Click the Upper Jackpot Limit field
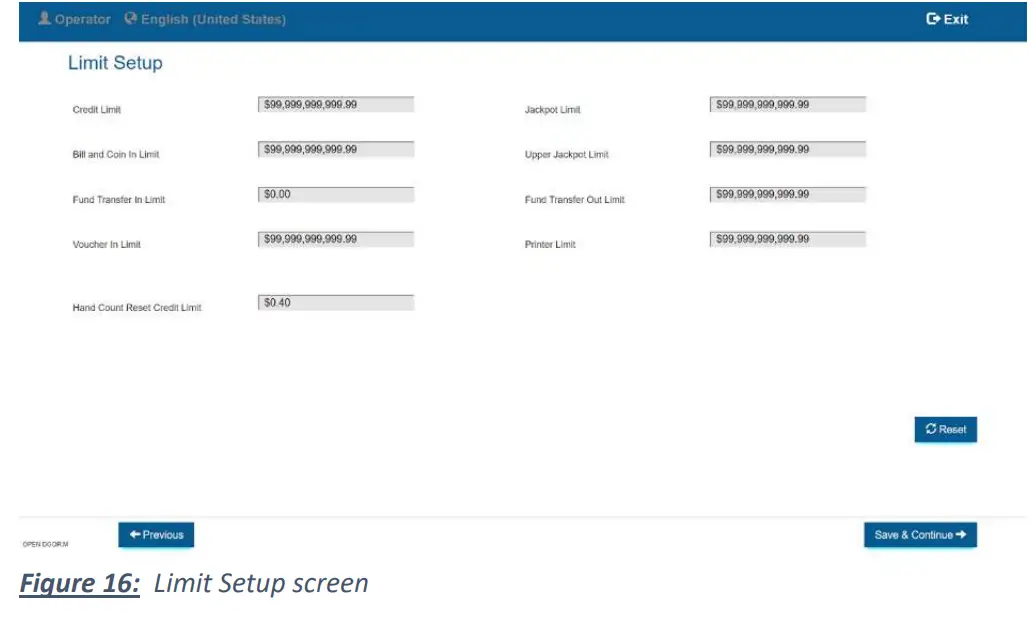The height and width of the screenshot is (624, 1034). (788, 150)
